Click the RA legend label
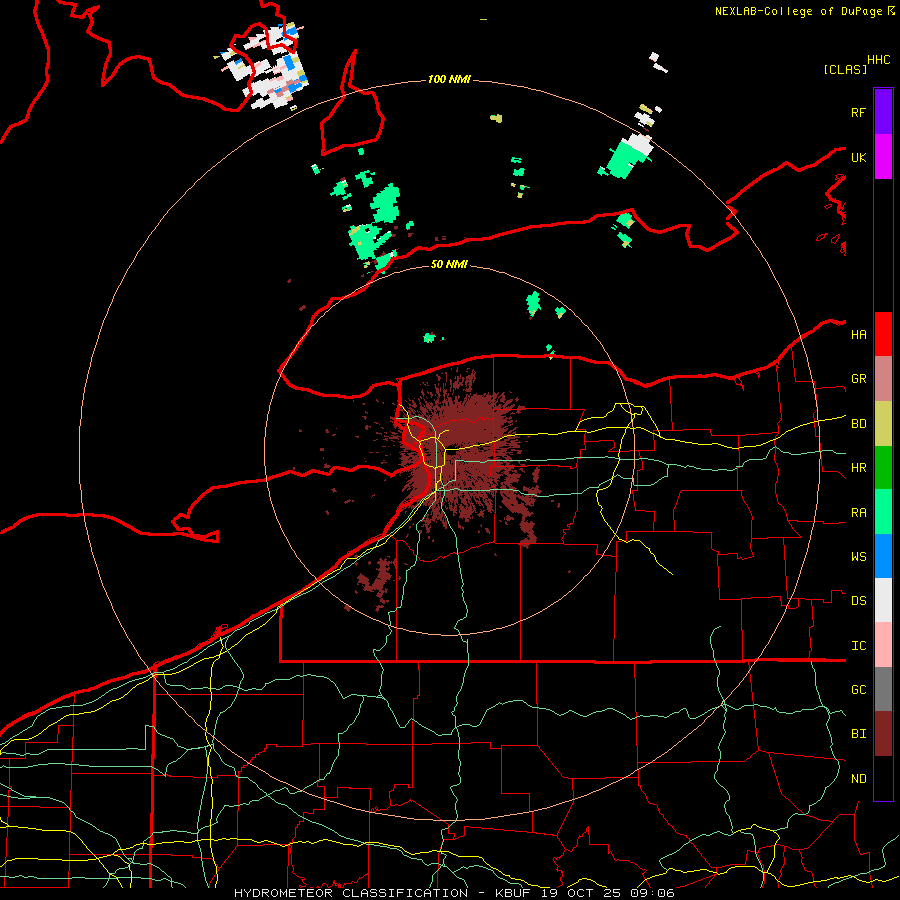 (x=858, y=513)
